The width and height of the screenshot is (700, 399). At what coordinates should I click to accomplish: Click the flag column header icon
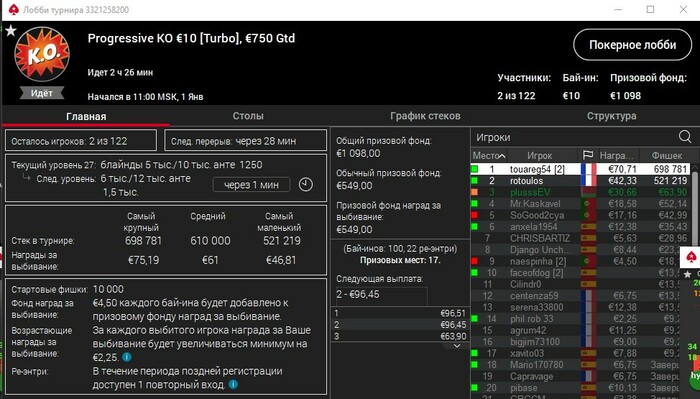click(x=588, y=155)
